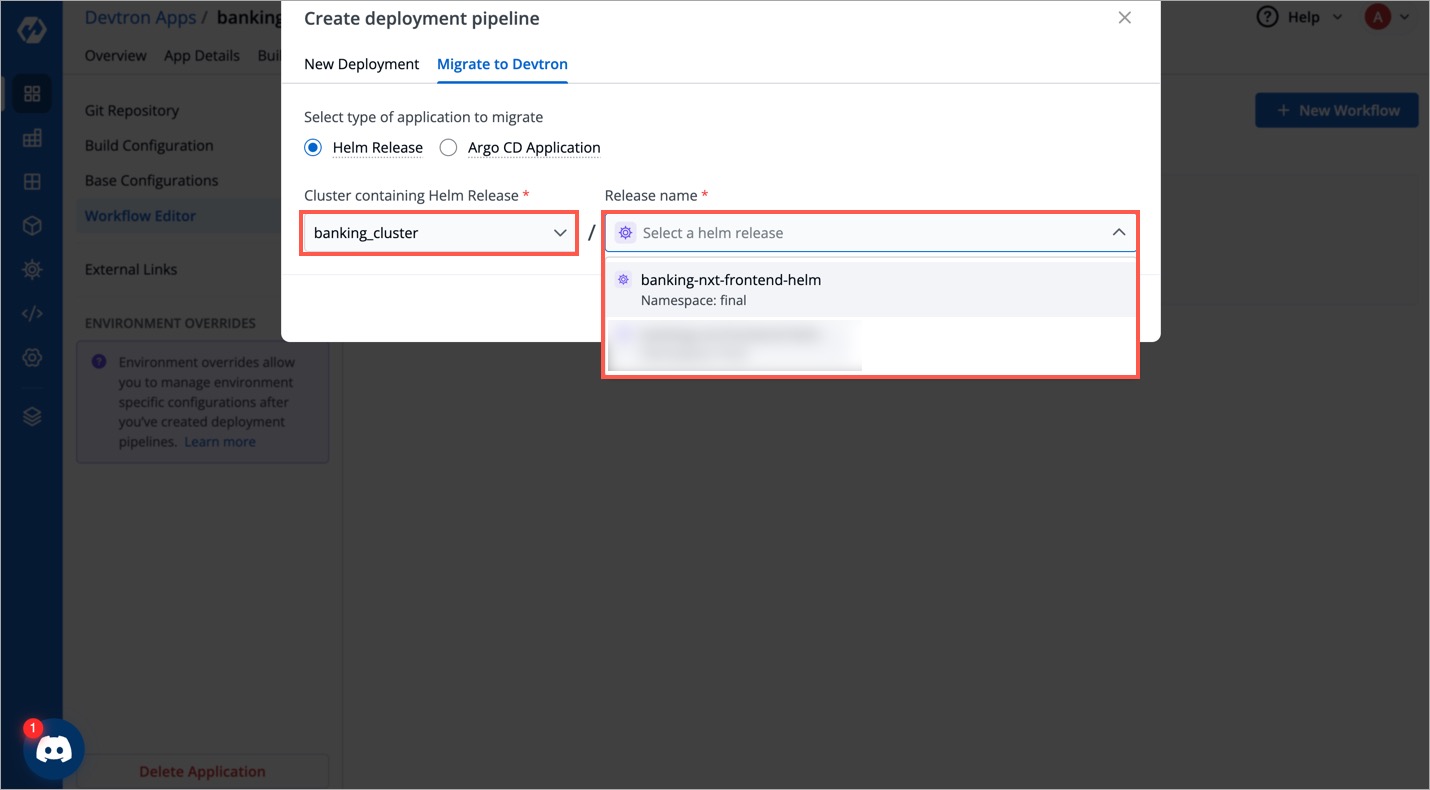The width and height of the screenshot is (1430, 790).
Task: Select the Helm Release radio button
Action: 312,147
